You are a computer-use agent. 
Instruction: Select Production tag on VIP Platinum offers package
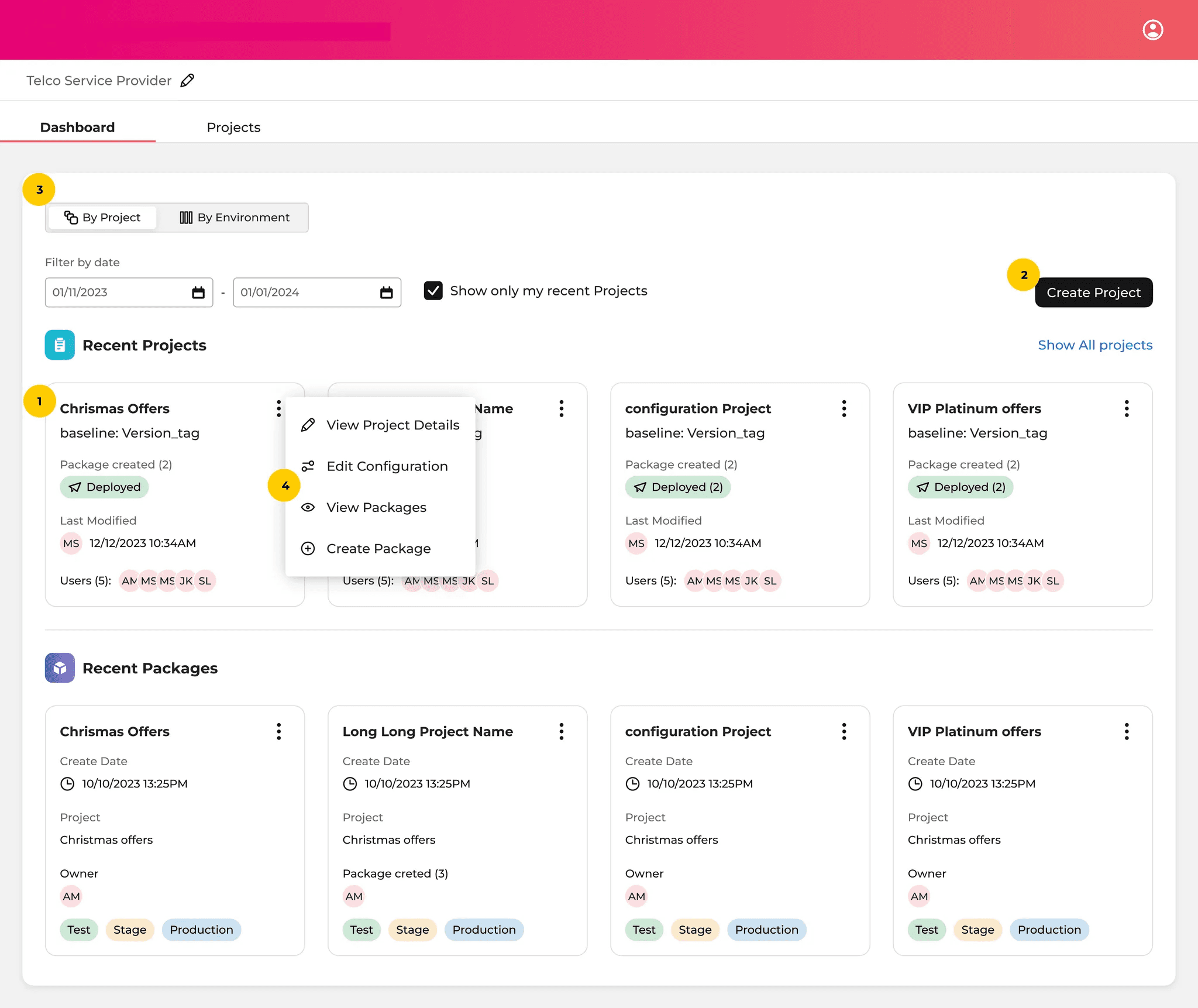coord(1049,930)
